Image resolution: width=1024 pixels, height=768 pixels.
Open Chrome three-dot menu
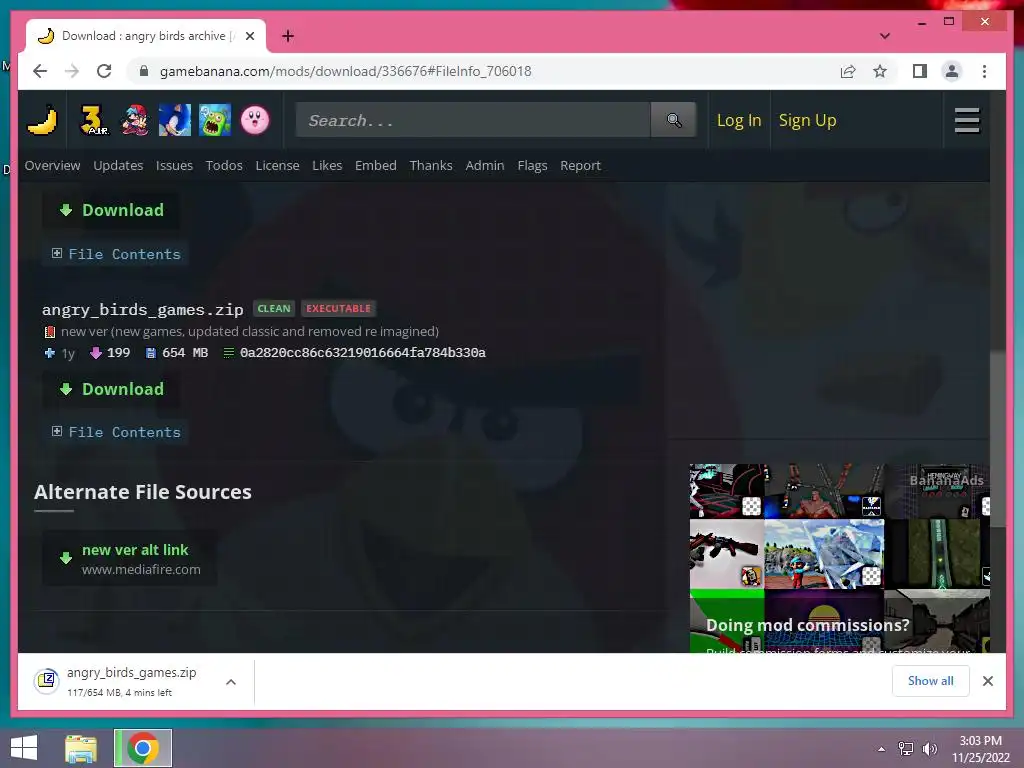point(984,71)
